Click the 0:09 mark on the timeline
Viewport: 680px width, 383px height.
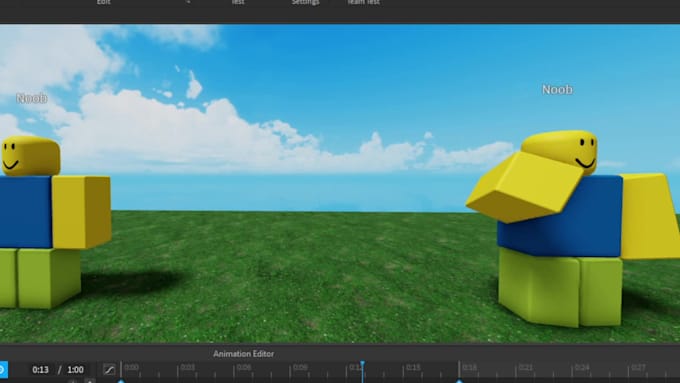click(300, 367)
